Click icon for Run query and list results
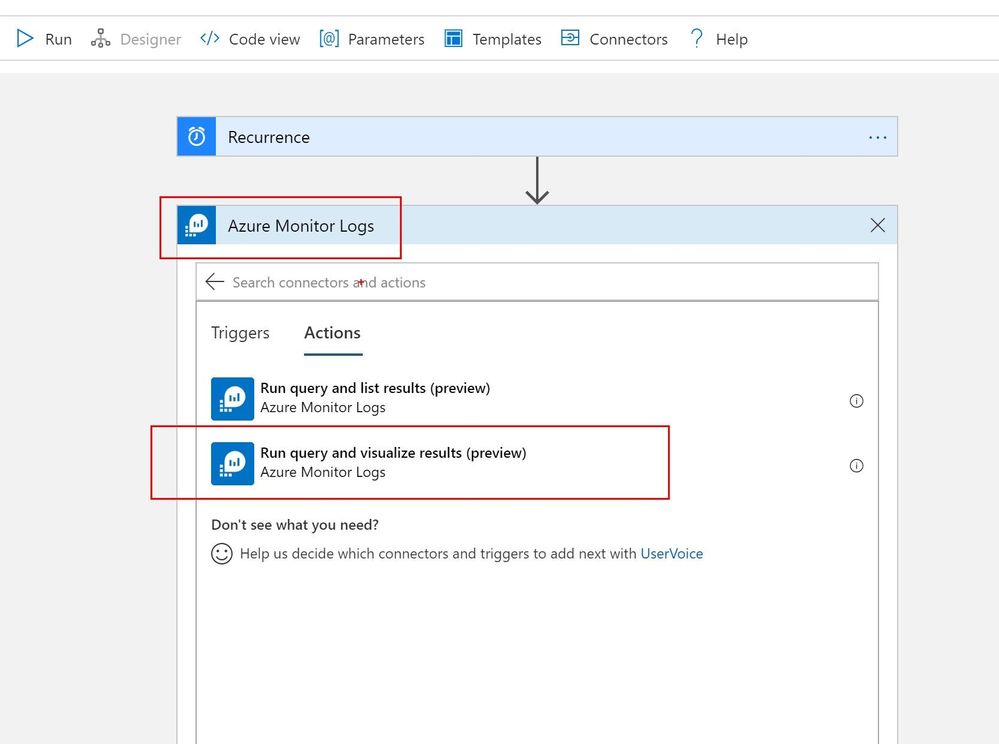Viewport: 999px width, 744px height. coord(233,399)
